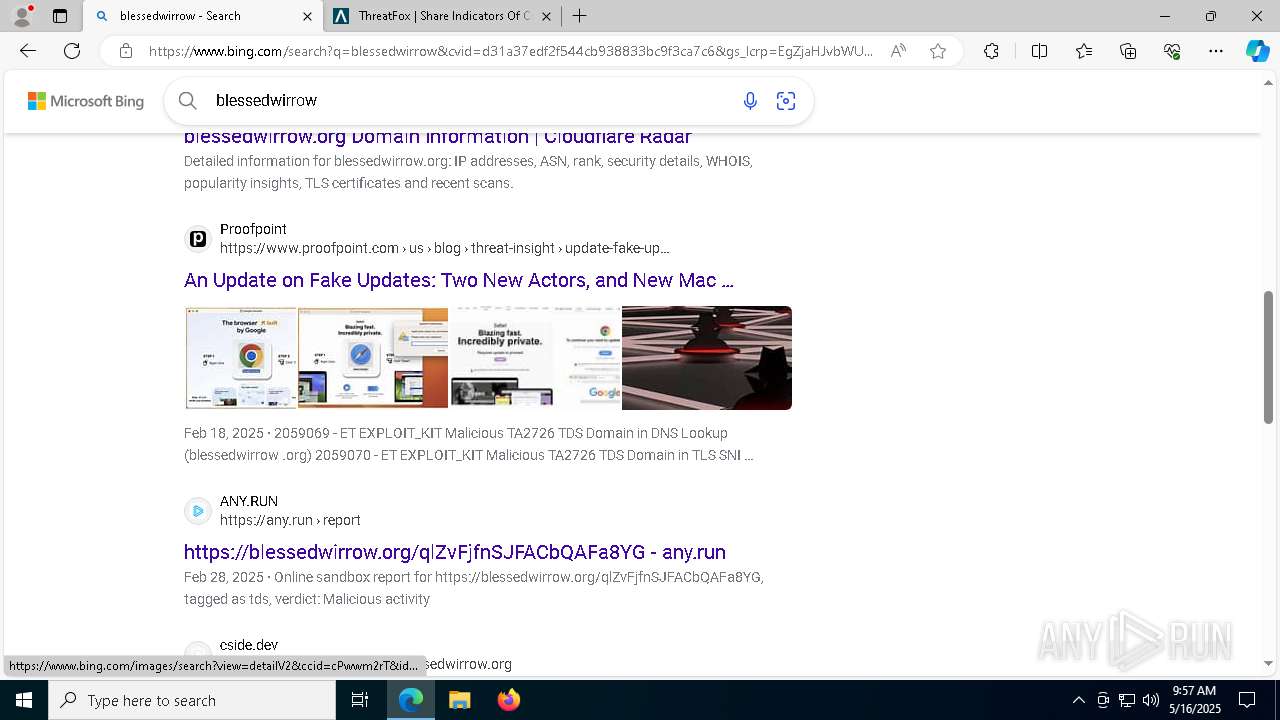Open the Google update page thumbnail
Screen dimensions: 1280x720
pos(588,358)
